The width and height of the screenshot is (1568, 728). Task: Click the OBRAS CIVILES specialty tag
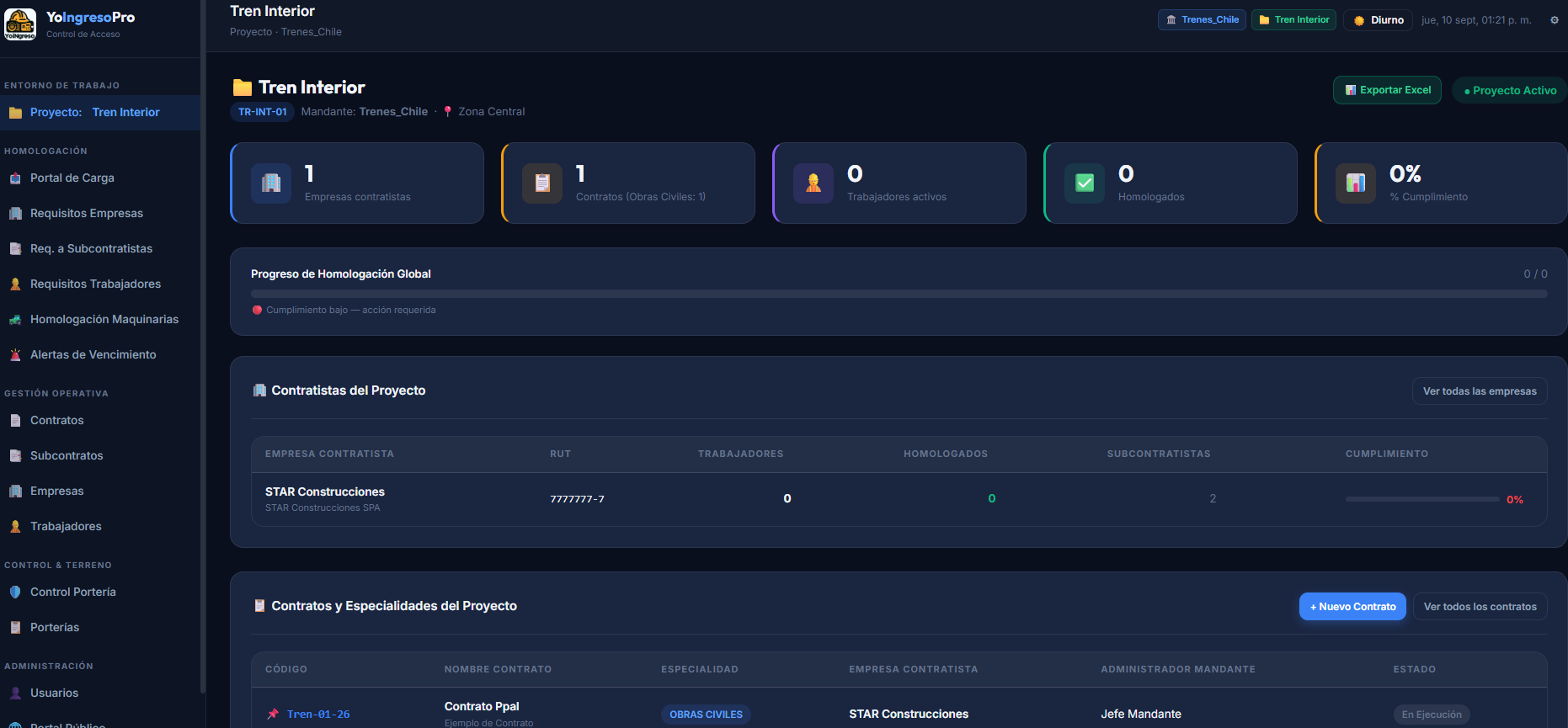pyautogui.click(x=706, y=715)
